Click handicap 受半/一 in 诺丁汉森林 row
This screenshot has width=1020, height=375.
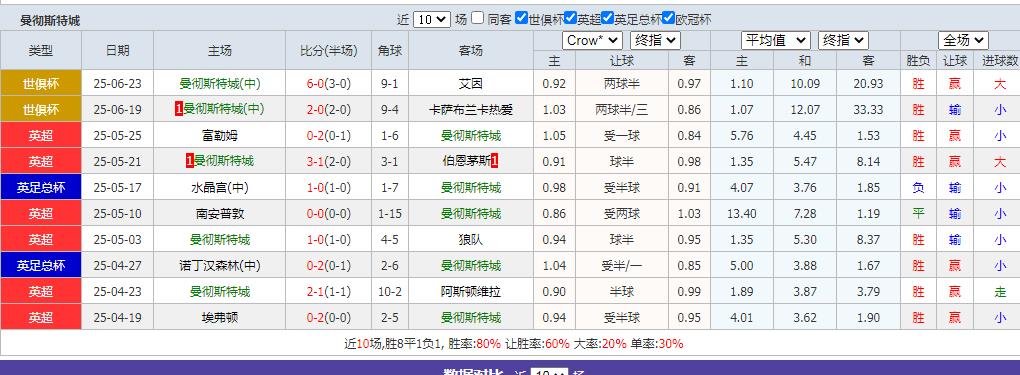pyautogui.click(x=622, y=266)
